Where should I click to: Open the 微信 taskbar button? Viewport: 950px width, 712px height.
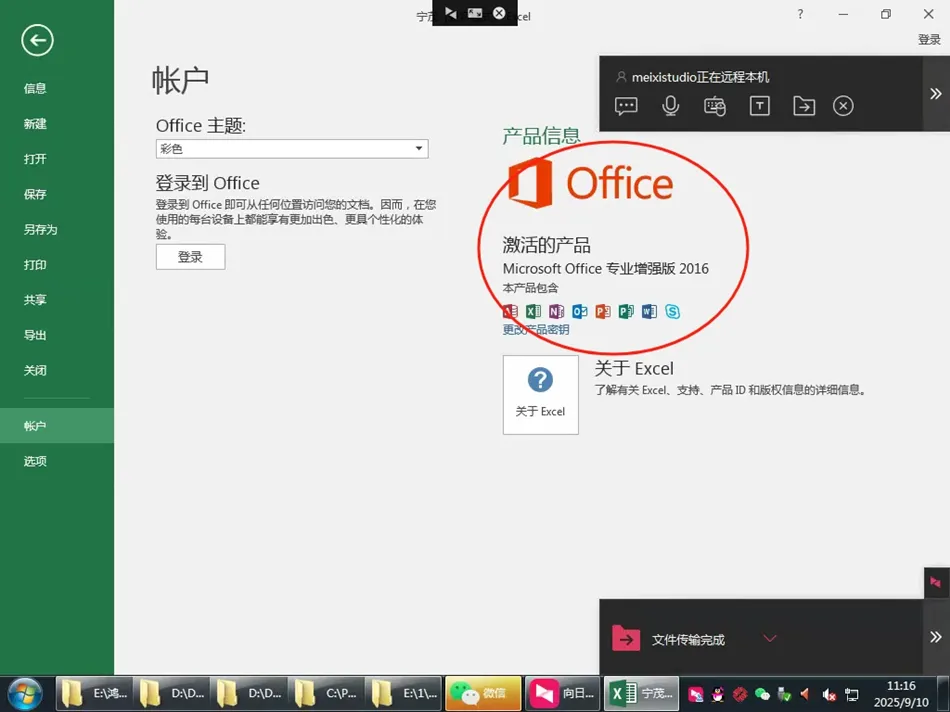483,693
